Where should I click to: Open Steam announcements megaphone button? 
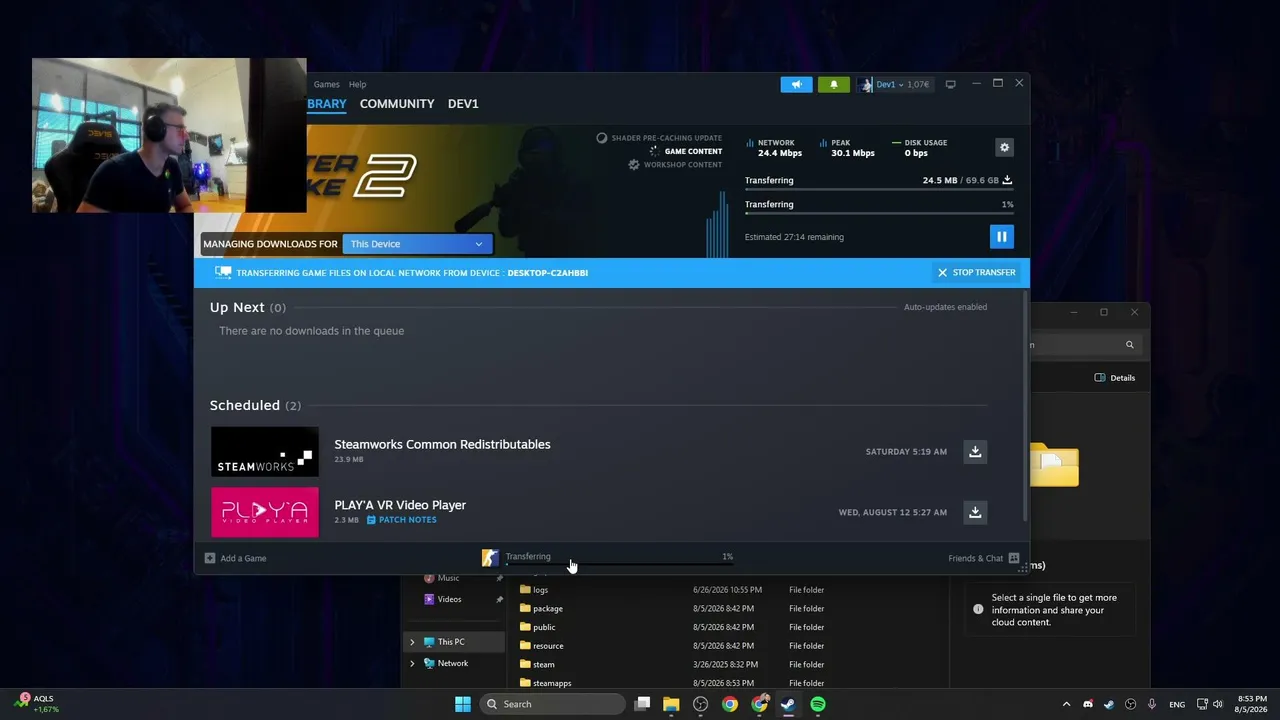click(x=796, y=85)
